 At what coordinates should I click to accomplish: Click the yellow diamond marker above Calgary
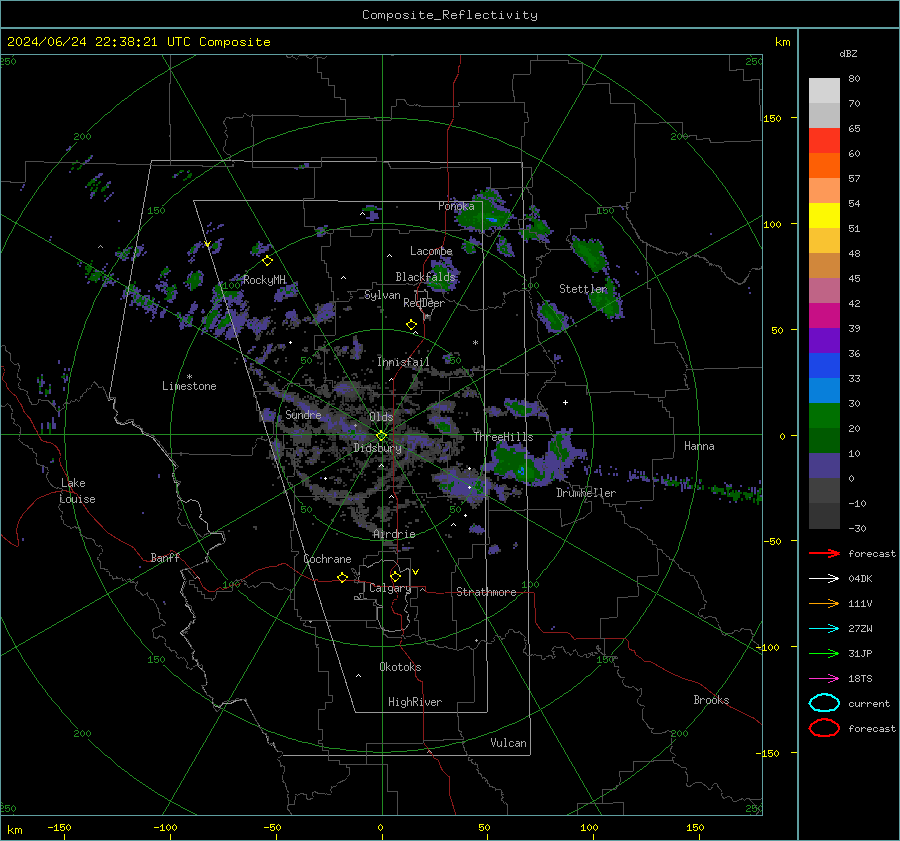click(395, 576)
